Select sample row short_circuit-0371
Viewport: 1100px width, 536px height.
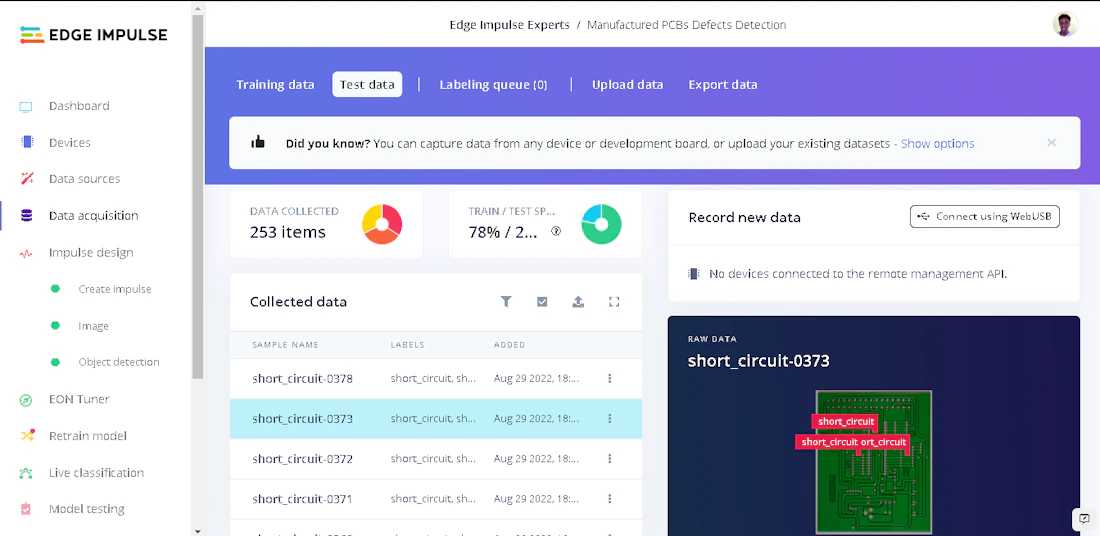[436, 499]
